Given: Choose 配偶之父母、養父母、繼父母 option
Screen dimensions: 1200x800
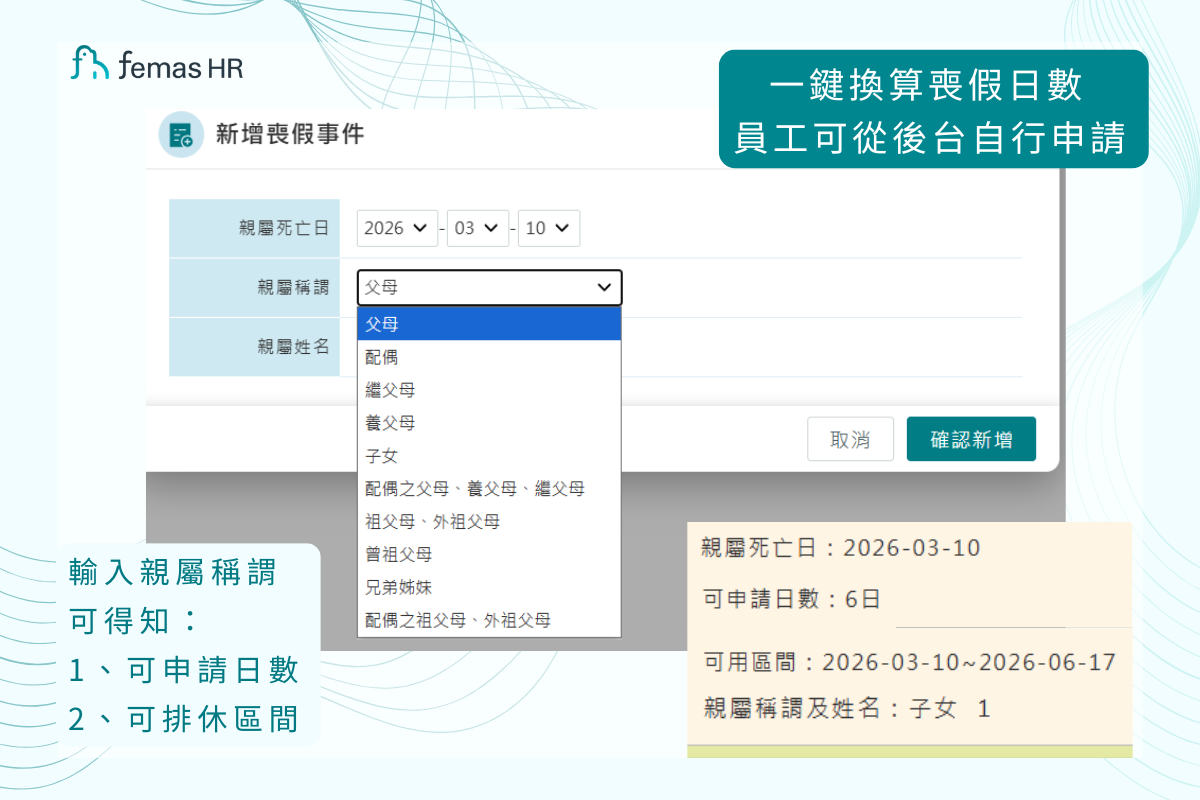Looking at the screenshot, I should 489,489.
